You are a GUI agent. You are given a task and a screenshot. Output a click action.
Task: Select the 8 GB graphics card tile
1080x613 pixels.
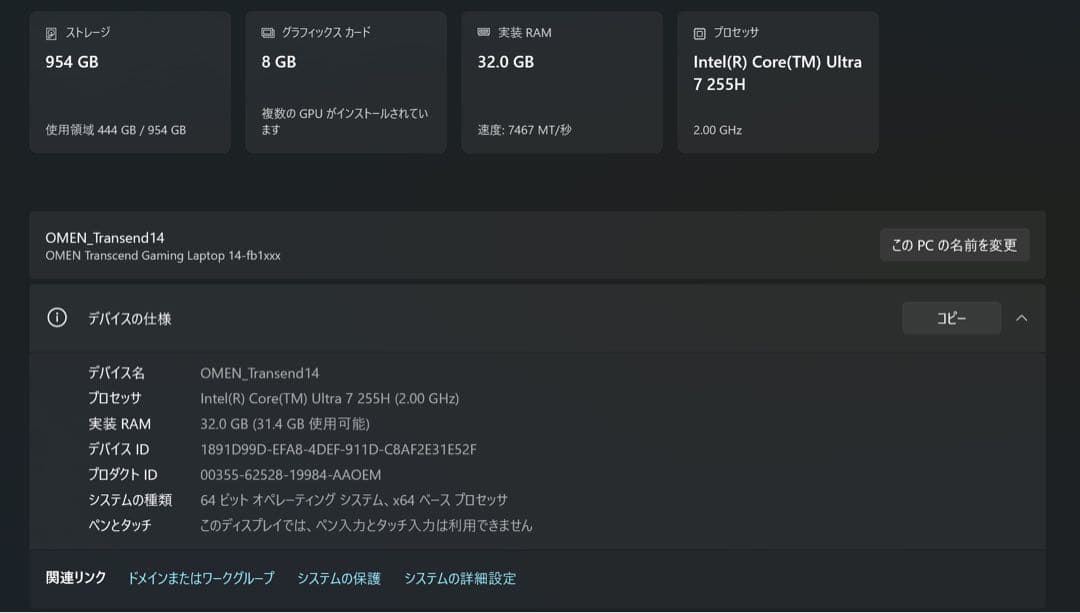(x=345, y=81)
